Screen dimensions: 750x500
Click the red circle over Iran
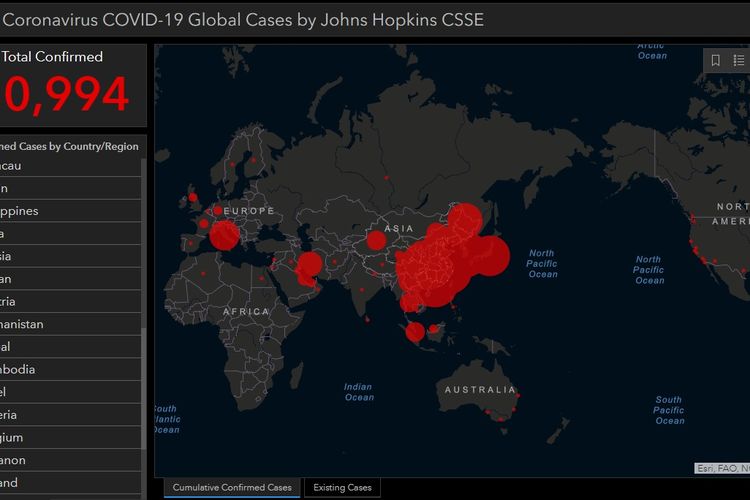pyautogui.click(x=309, y=265)
